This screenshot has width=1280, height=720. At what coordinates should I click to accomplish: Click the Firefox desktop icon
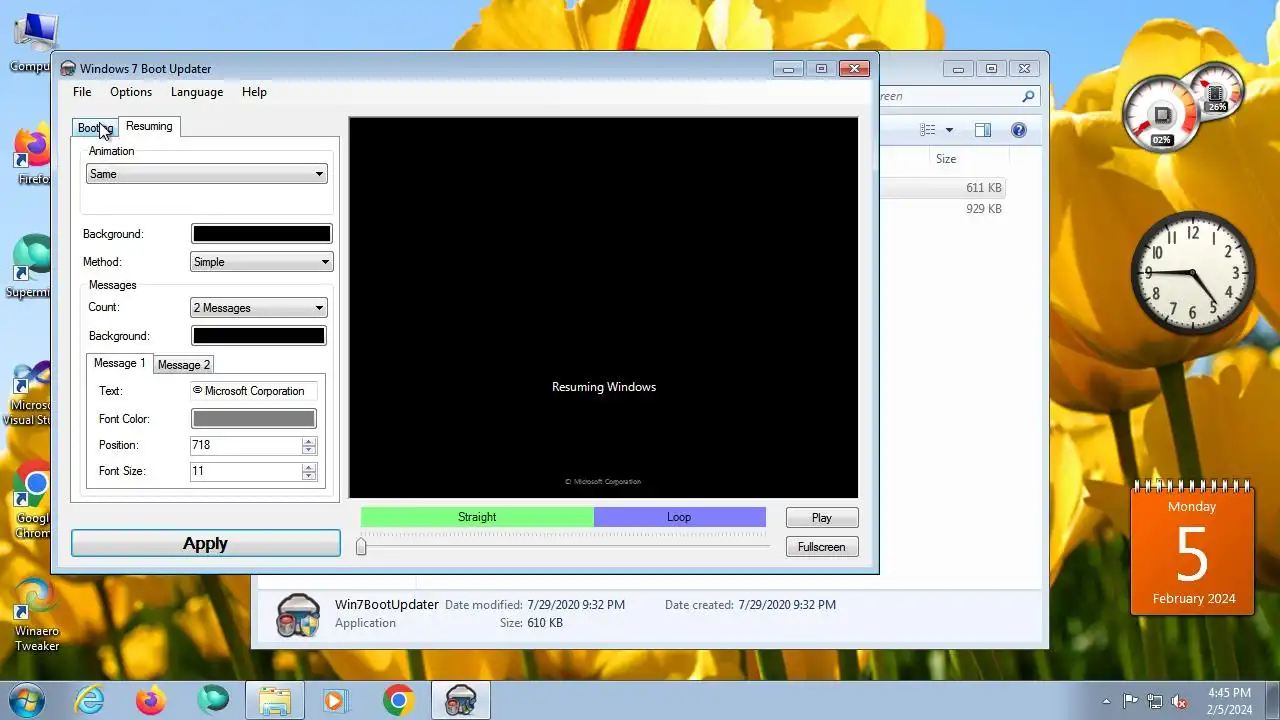(x=33, y=156)
